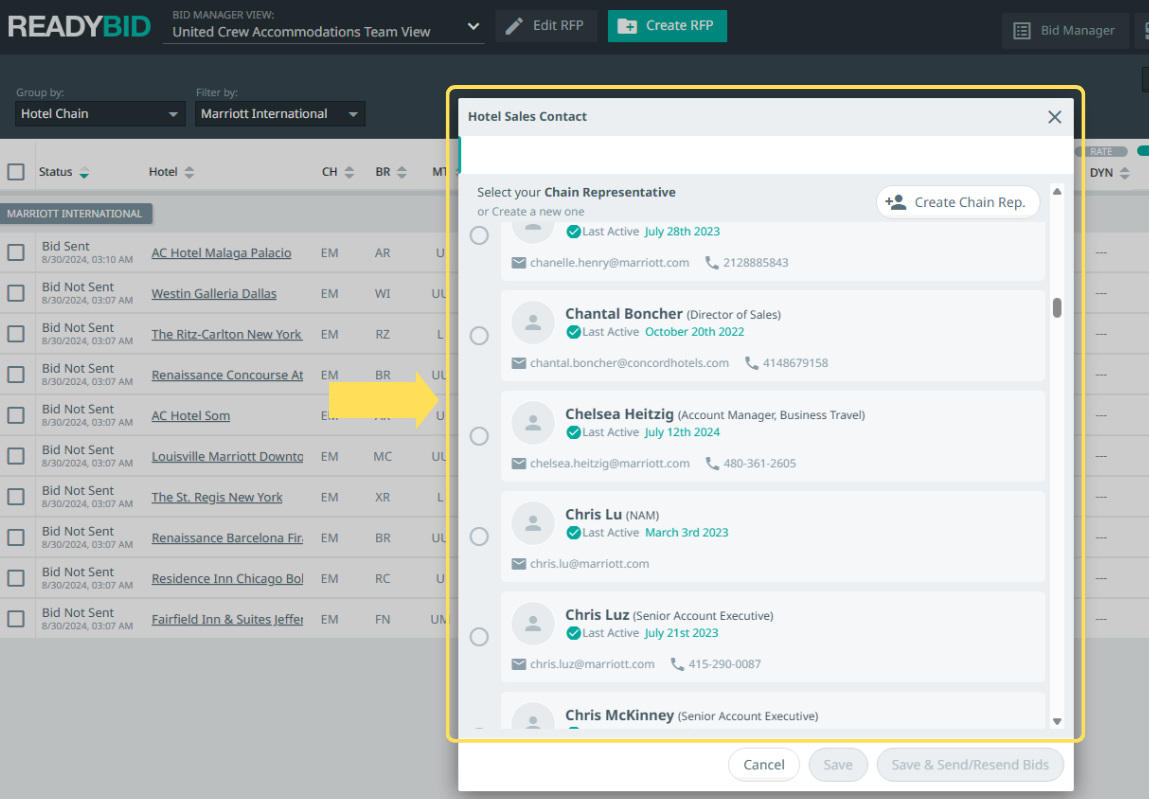1149x799 pixels.
Task: Check the Westin Galleria Dallas row
Action: click(15, 293)
